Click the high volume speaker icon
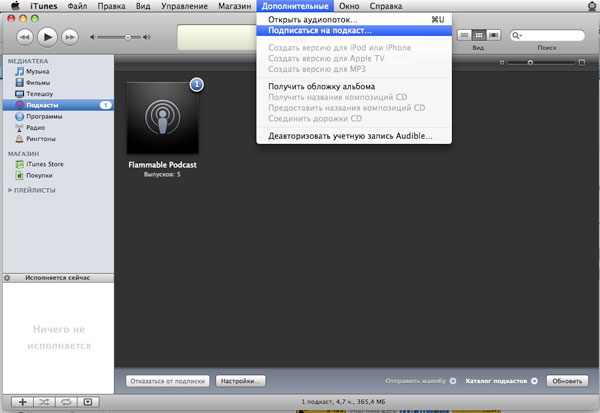600x413 pixels. [147, 37]
